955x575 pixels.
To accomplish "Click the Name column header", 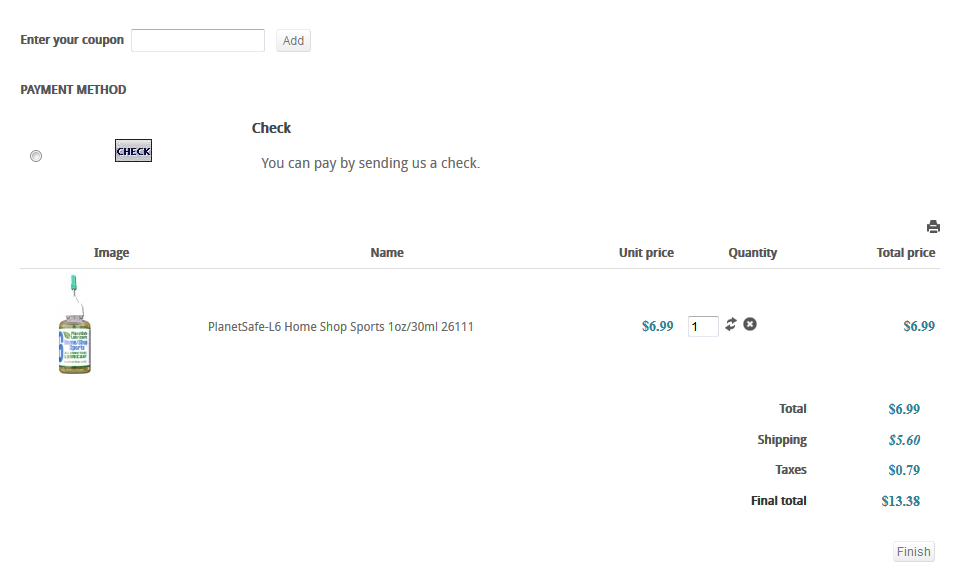I will click(387, 252).
